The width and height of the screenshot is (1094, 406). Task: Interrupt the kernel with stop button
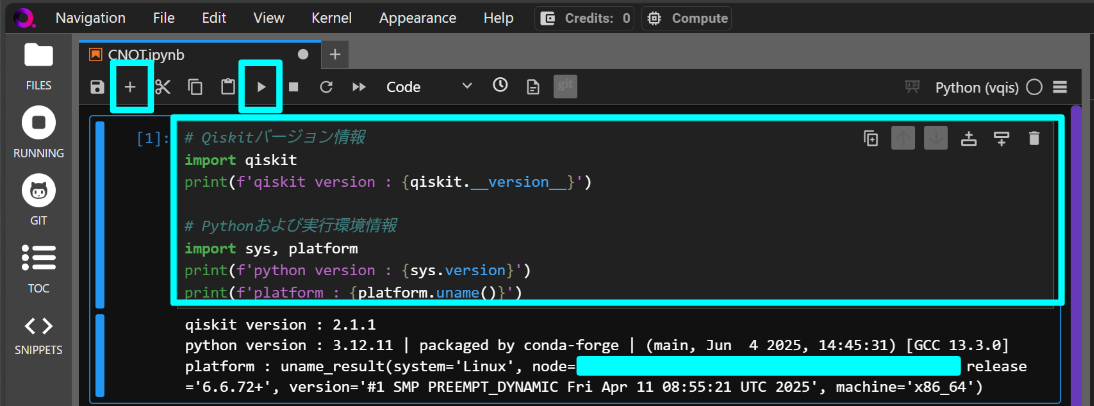click(x=294, y=87)
